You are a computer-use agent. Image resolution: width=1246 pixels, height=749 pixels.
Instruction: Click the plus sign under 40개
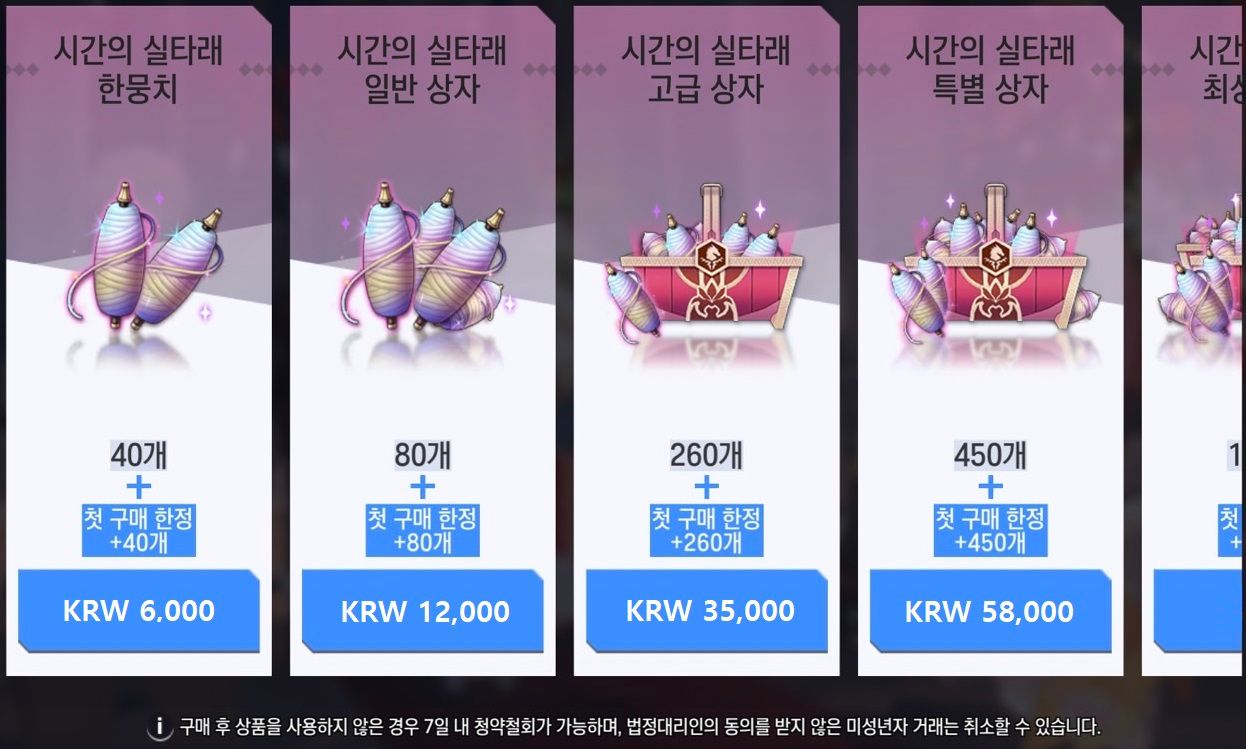pos(139,487)
